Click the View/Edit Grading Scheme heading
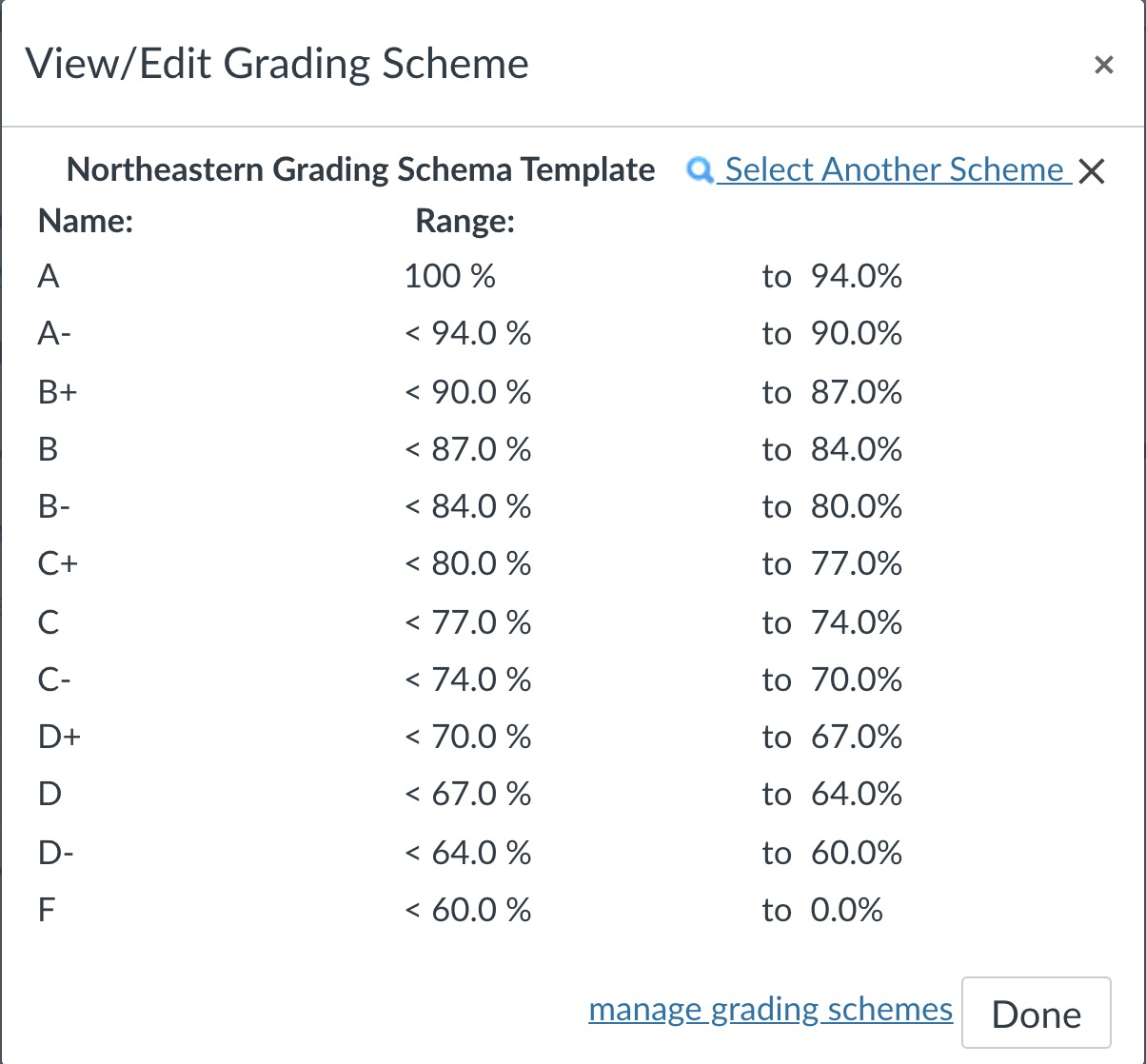 point(277,65)
